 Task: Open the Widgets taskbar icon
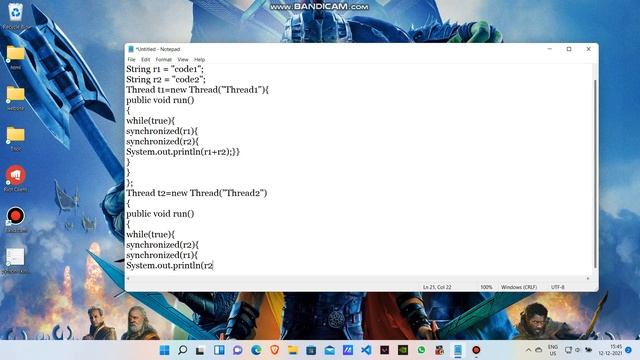[219, 350]
